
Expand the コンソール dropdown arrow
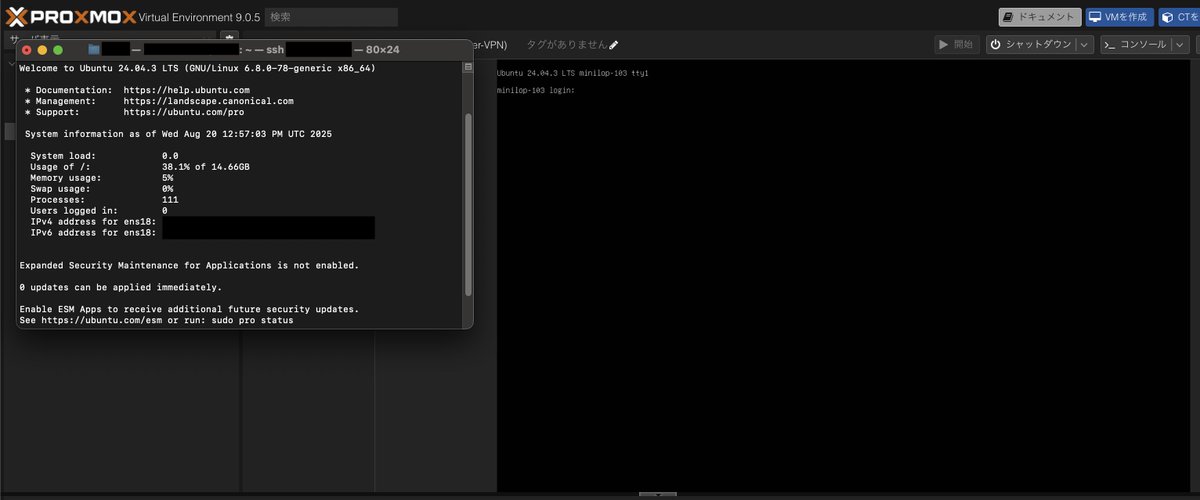point(1179,44)
